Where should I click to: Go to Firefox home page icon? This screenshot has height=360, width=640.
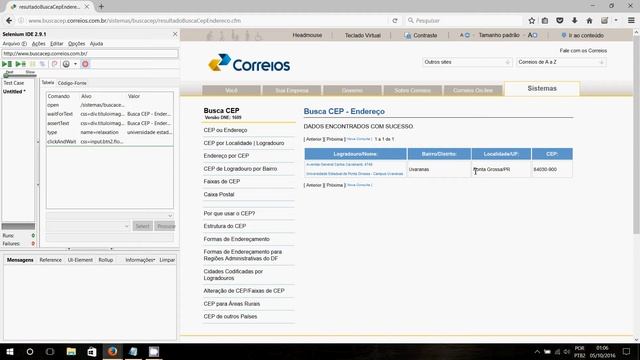[x=589, y=20]
